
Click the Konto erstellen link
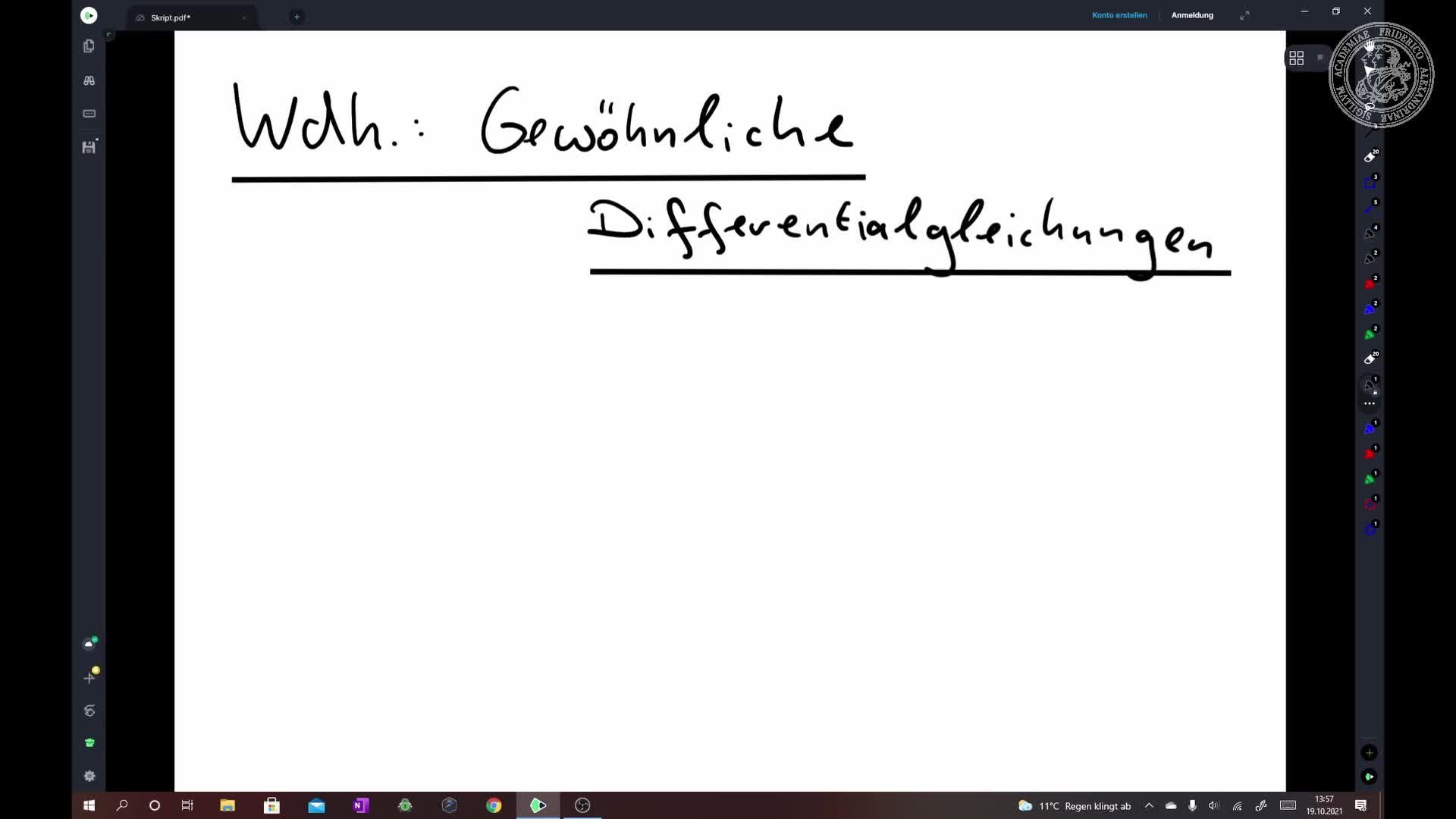pos(1119,14)
